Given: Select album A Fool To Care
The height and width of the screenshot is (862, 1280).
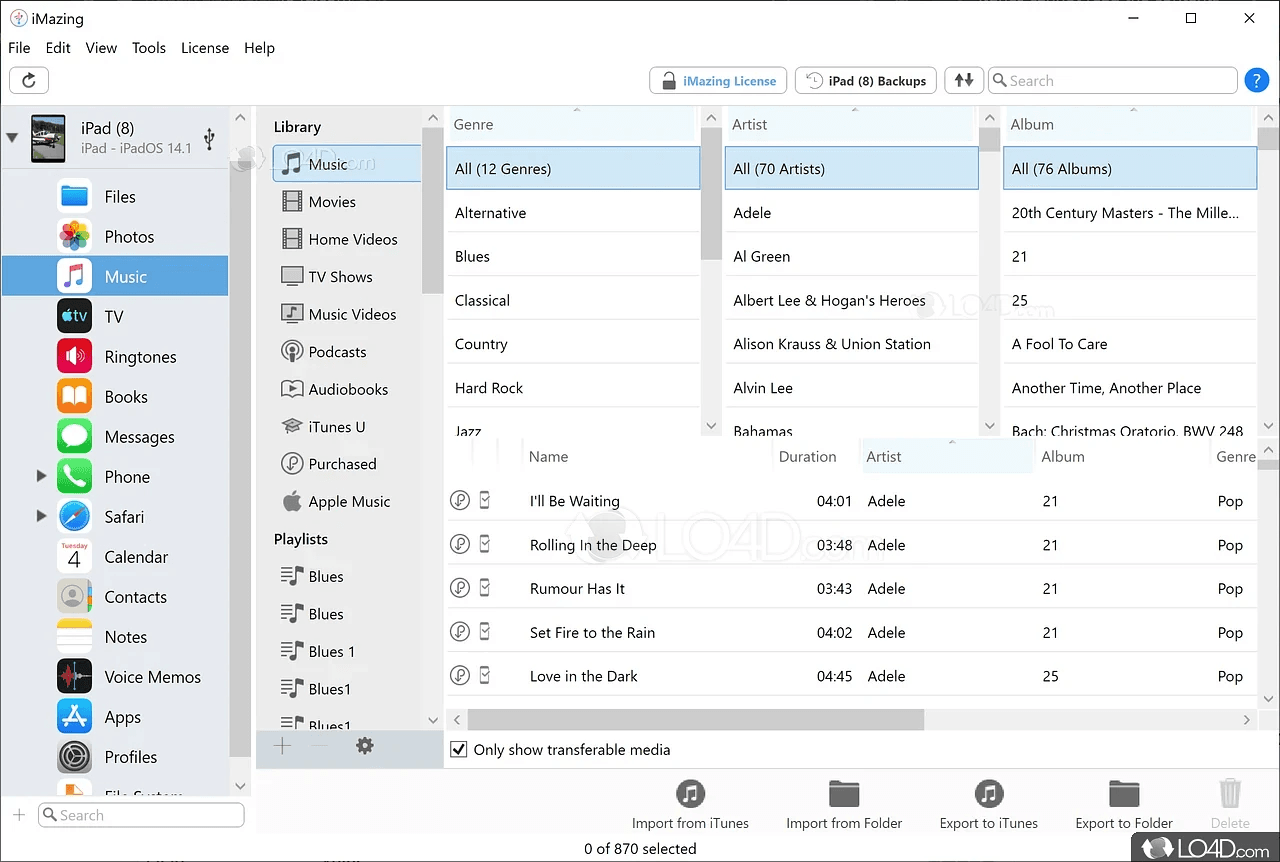Looking at the screenshot, I should pyautogui.click(x=1130, y=344).
